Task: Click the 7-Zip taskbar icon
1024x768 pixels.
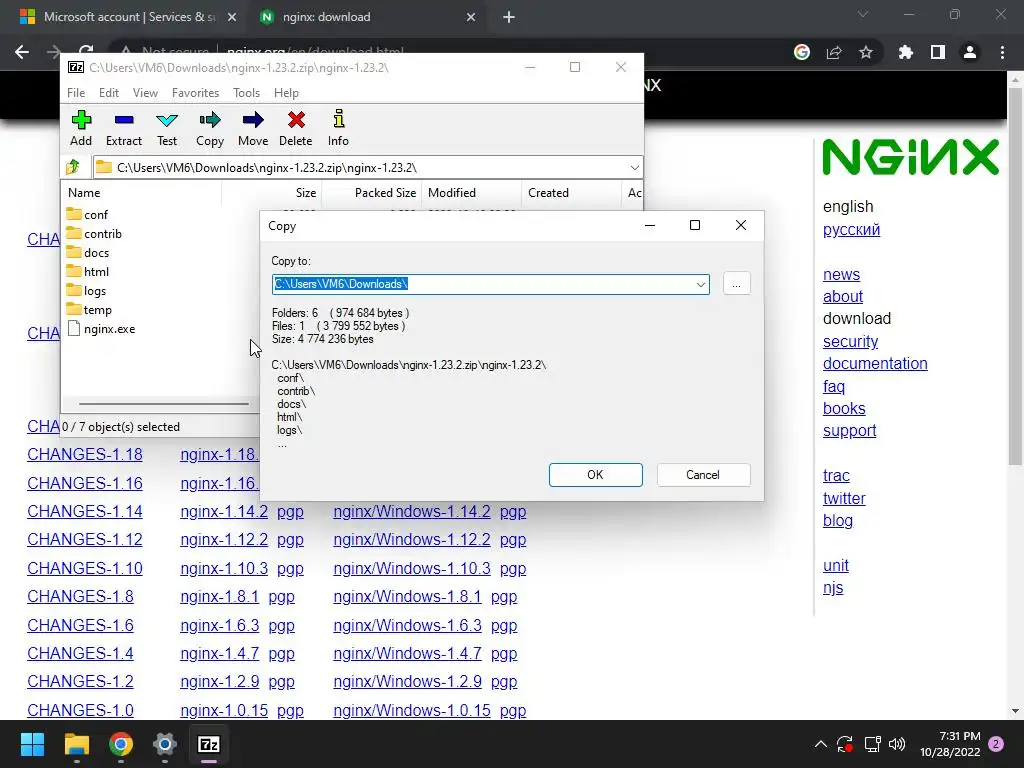Action: pyautogui.click(x=209, y=744)
